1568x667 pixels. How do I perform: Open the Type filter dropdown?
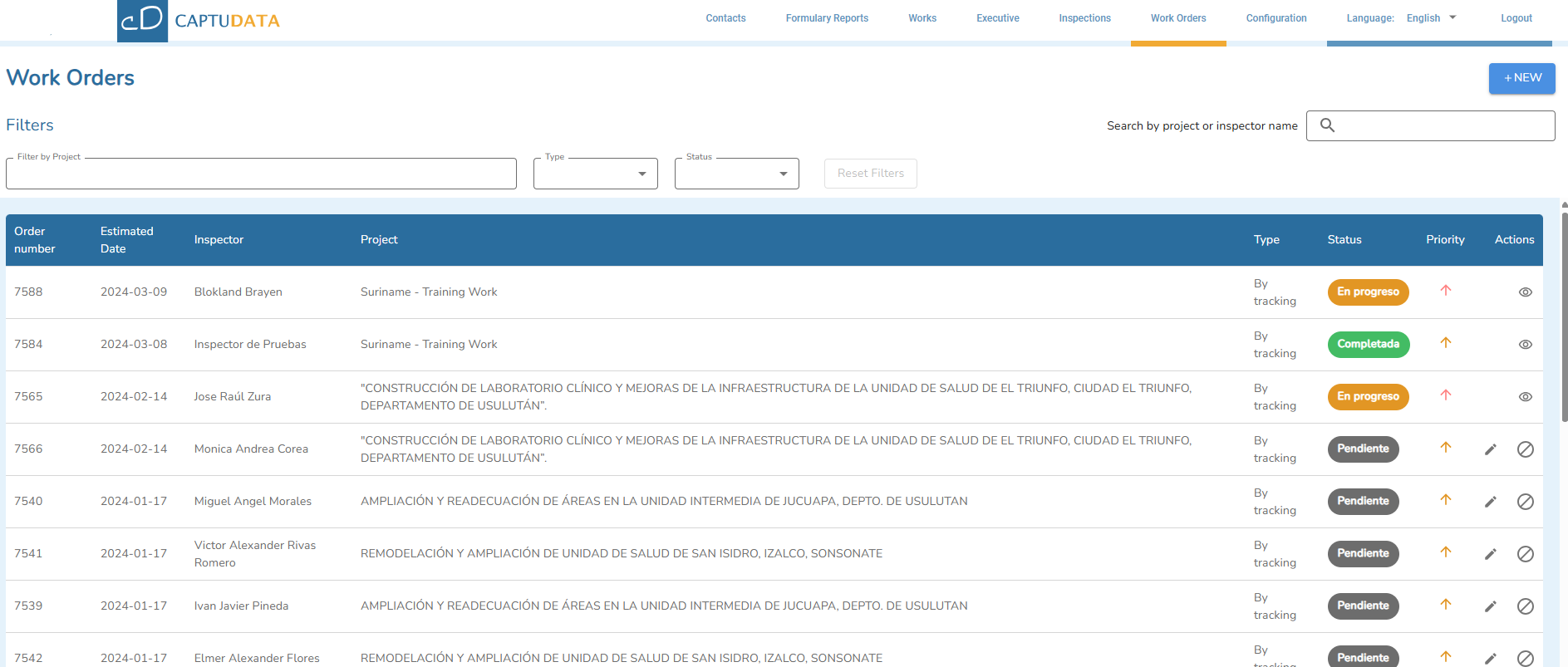click(595, 174)
